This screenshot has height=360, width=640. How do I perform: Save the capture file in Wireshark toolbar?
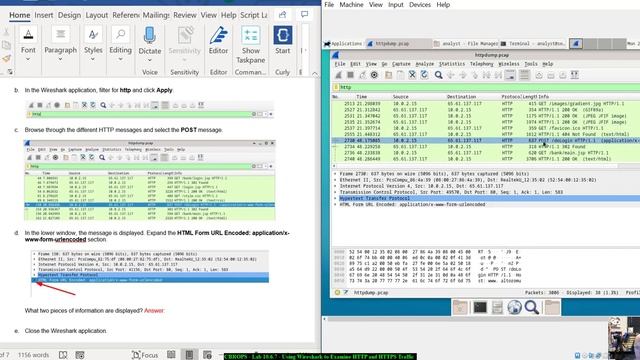click(x=400, y=75)
